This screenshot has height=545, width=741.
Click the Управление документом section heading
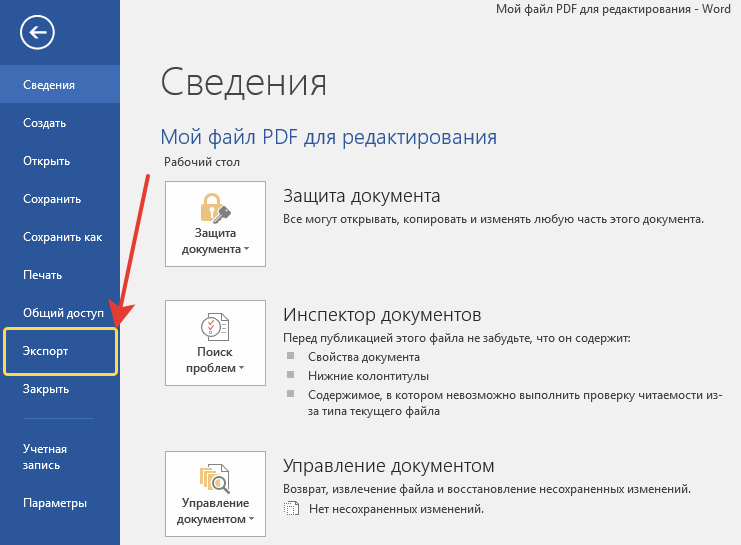(x=388, y=466)
